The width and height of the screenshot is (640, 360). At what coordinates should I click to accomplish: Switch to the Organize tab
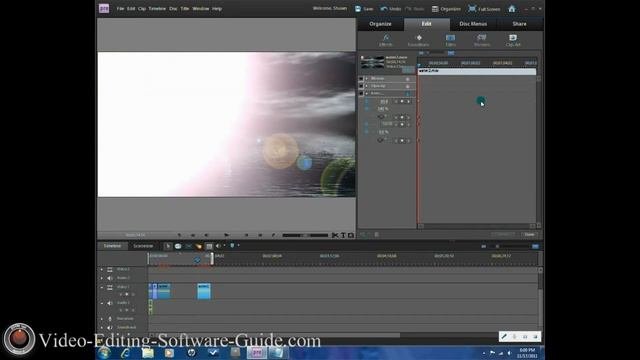(380, 24)
